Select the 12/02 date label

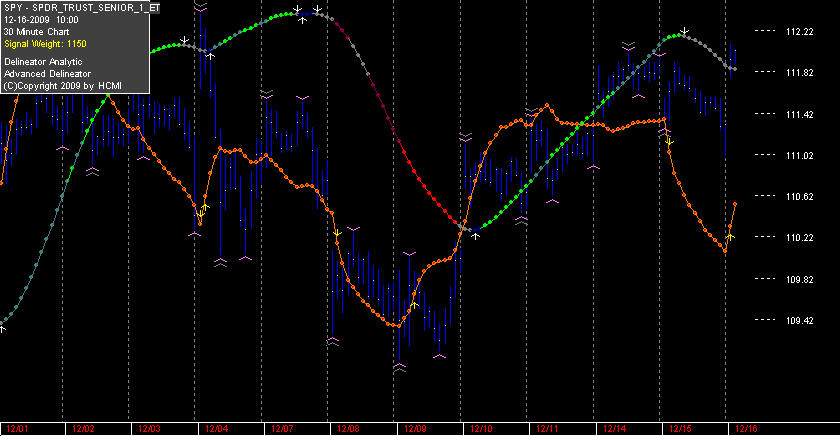coord(83,429)
